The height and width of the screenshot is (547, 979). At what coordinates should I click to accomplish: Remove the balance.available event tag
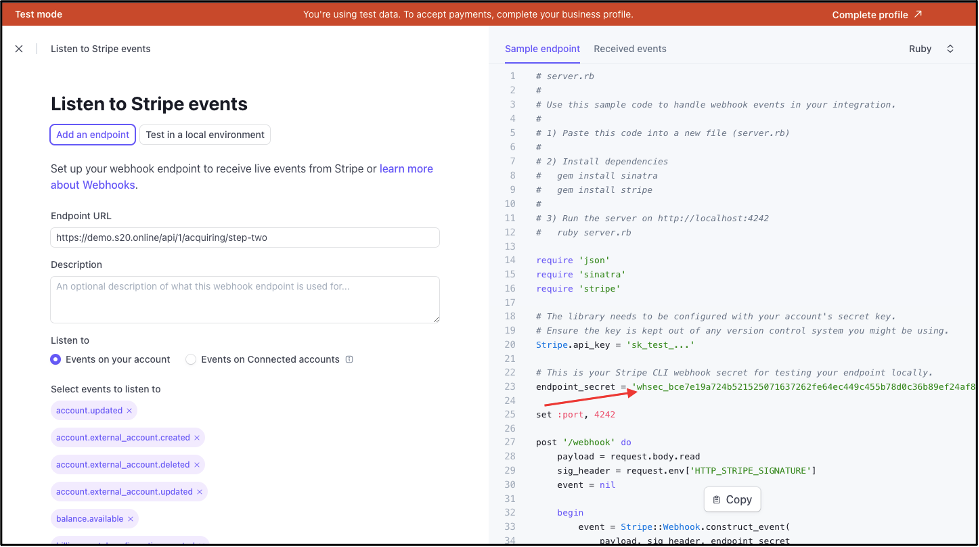(x=130, y=519)
